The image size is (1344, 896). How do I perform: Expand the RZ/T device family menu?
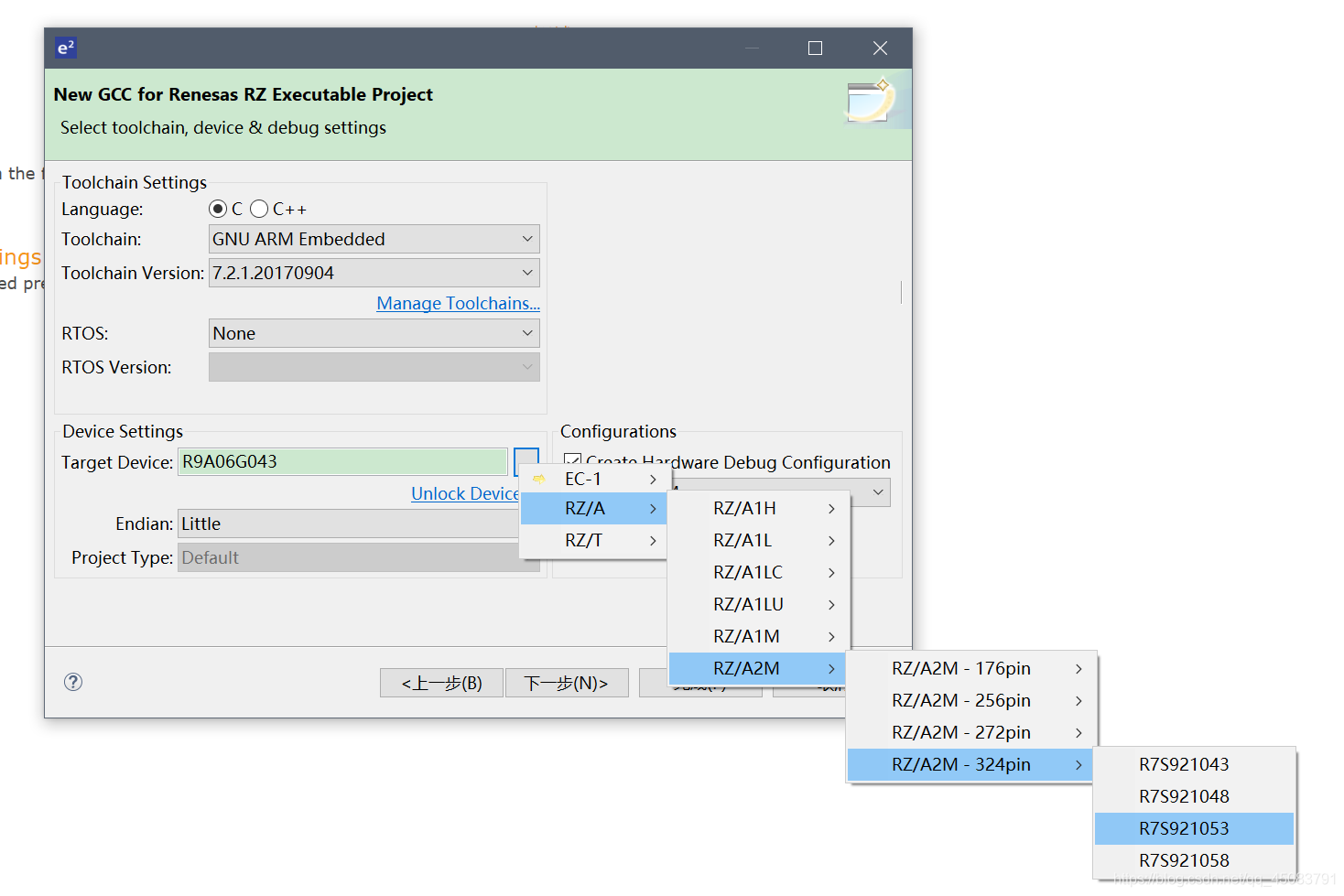pos(593,540)
